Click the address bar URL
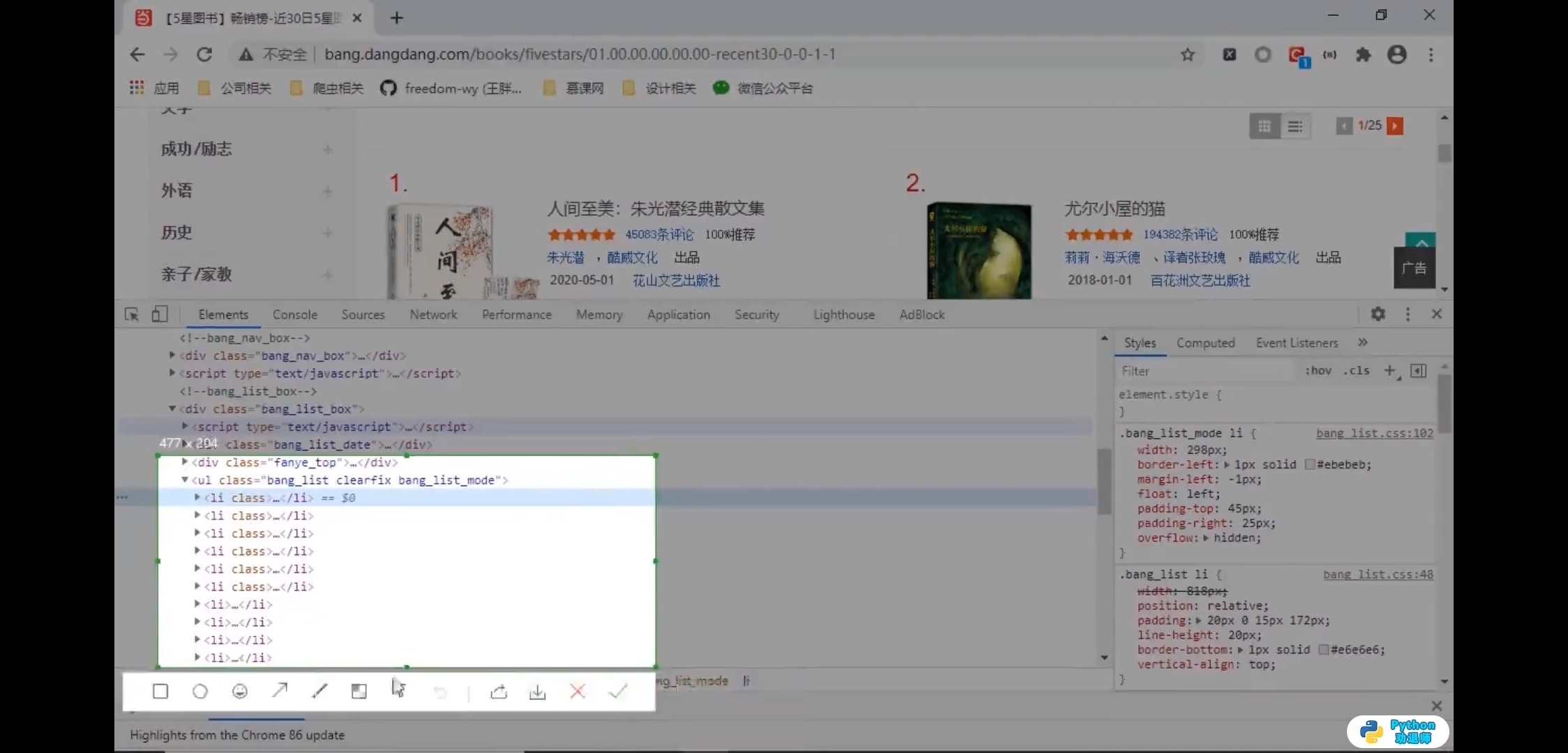Viewport: 1568px width, 753px height. pyautogui.click(x=580, y=54)
